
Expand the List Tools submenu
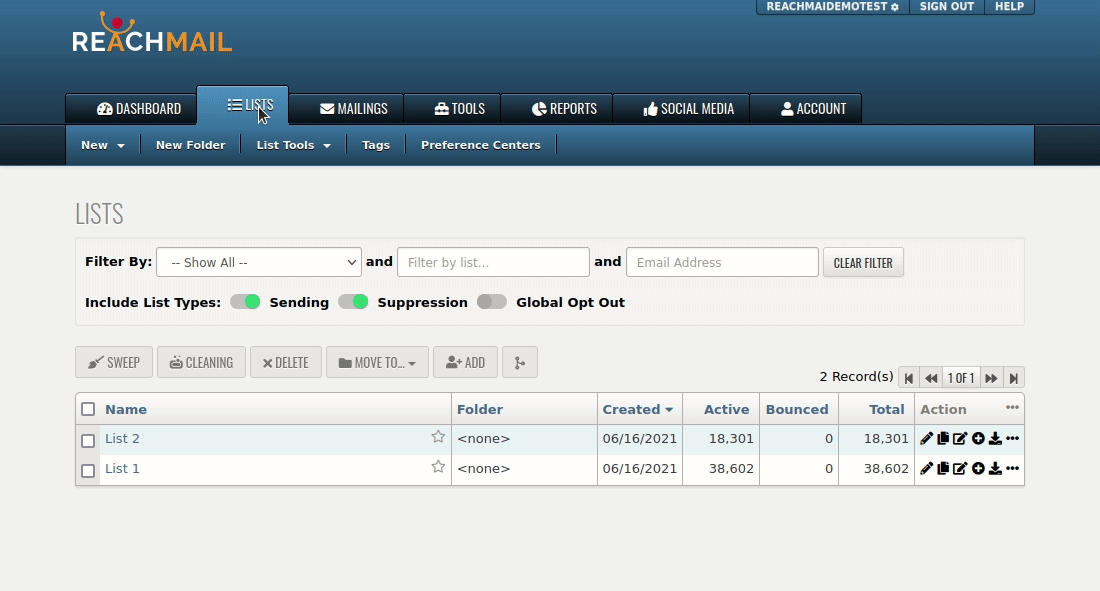point(293,145)
